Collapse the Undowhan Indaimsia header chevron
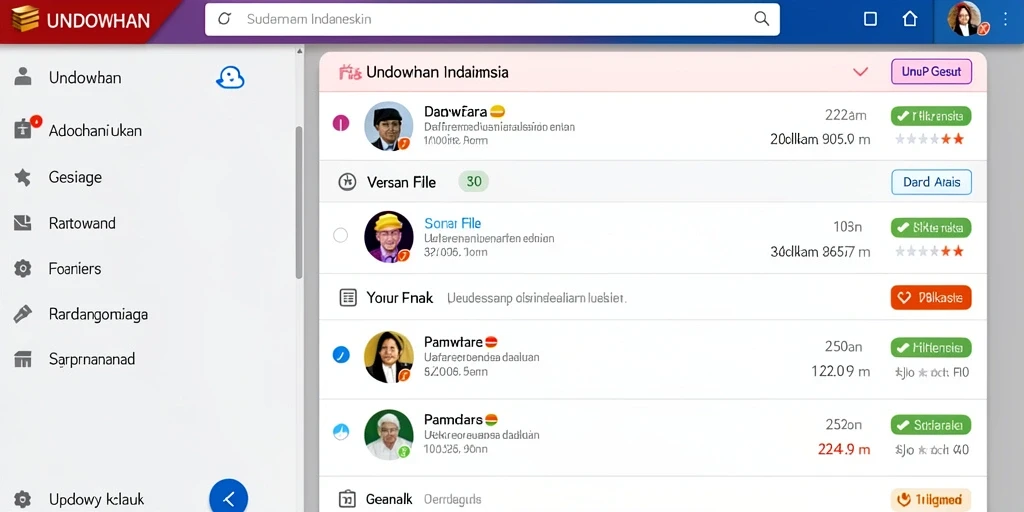This screenshot has height=512, width=1024. pyautogui.click(x=861, y=72)
